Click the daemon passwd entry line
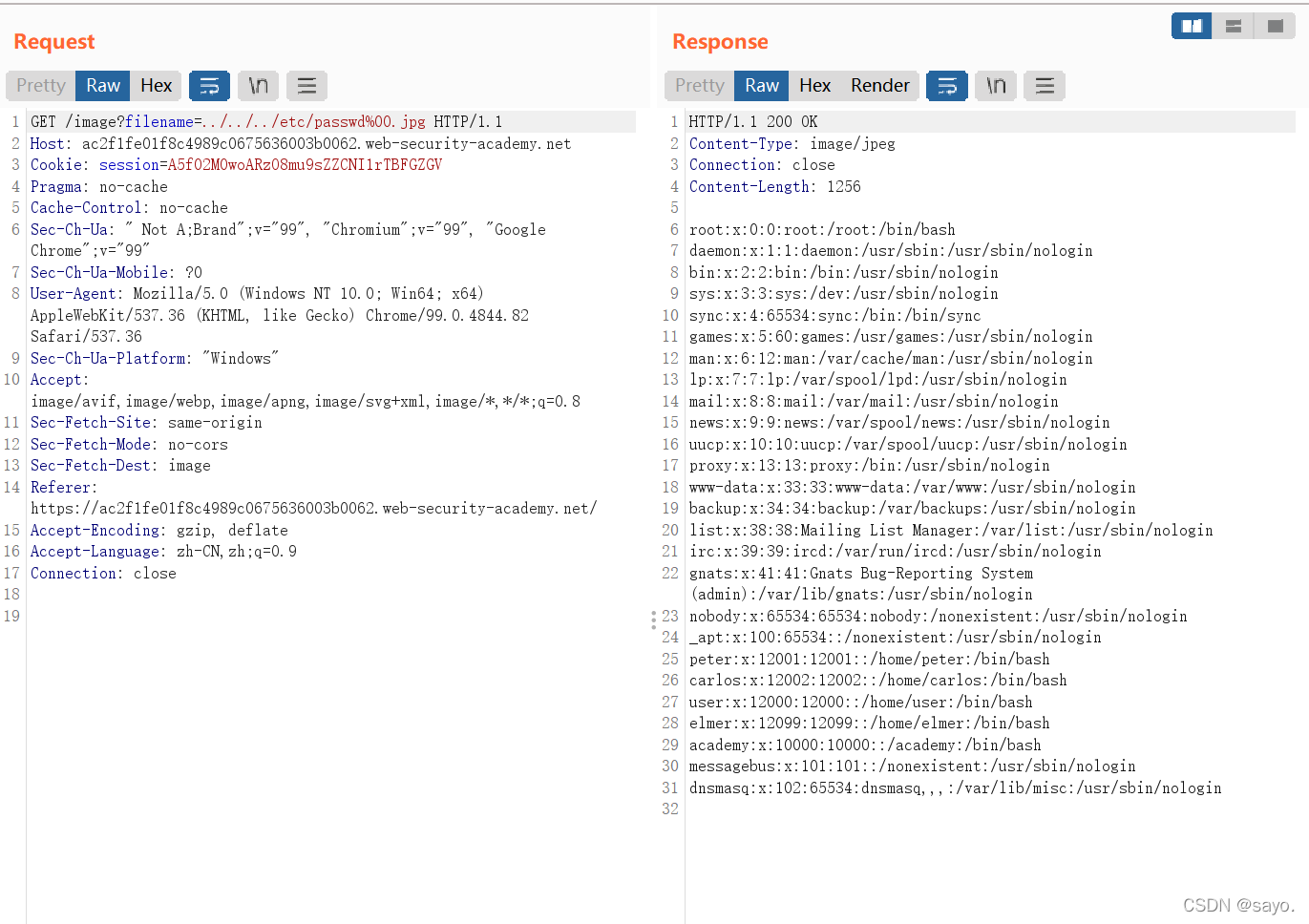Image resolution: width=1309 pixels, height=924 pixels. [891, 251]
